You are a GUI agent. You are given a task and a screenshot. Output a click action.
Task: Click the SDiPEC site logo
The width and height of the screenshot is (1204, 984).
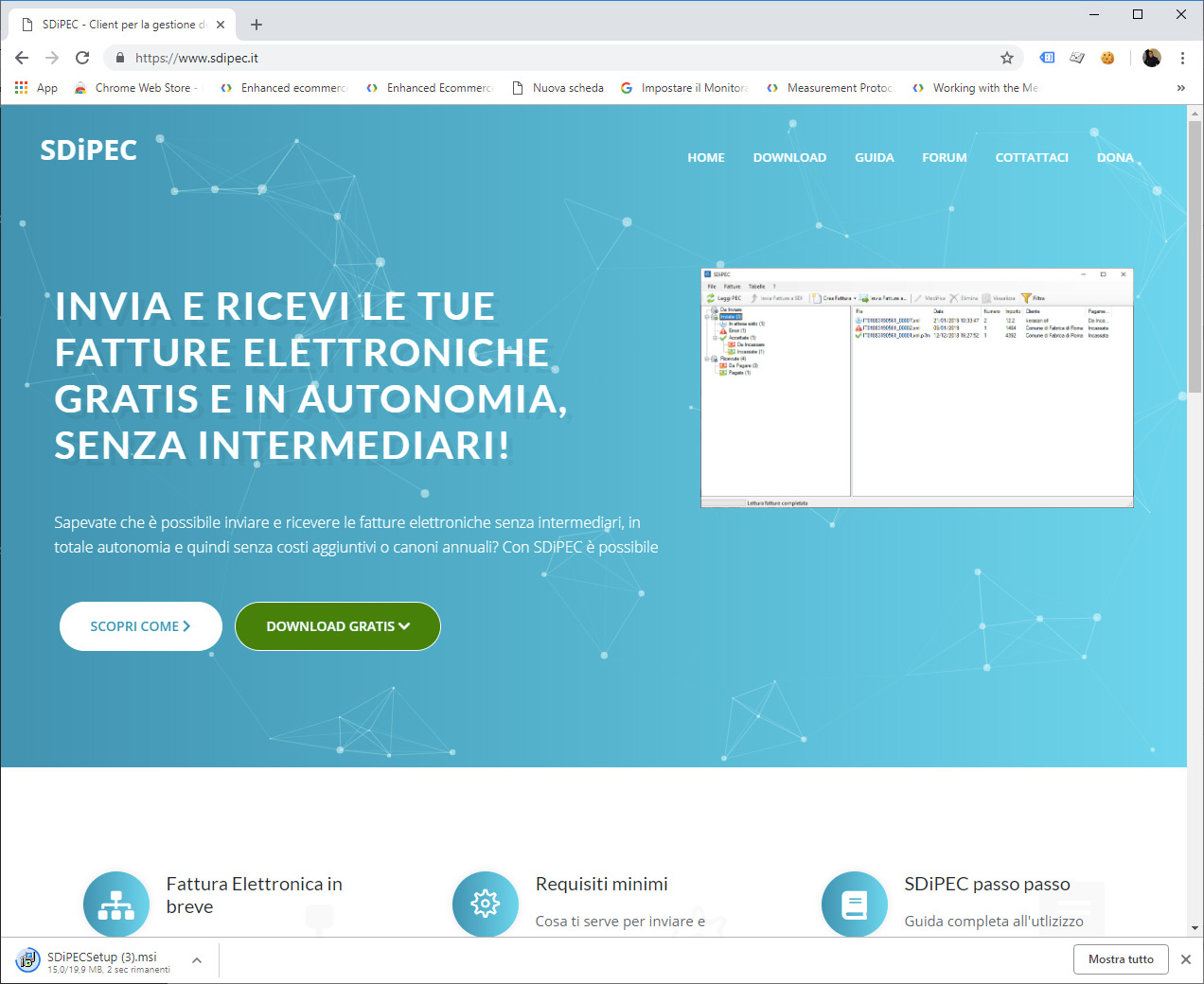pos(88,150)
